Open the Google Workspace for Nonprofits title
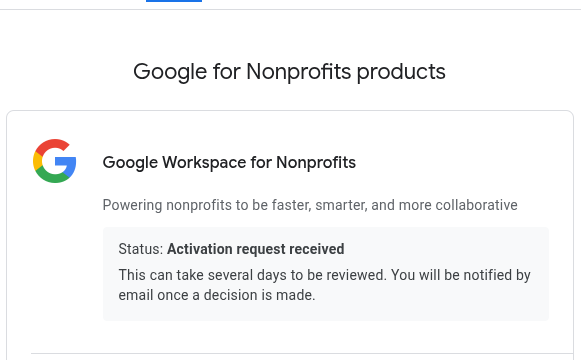The width and height of the screenshot is (581, 360). point(229,163)
